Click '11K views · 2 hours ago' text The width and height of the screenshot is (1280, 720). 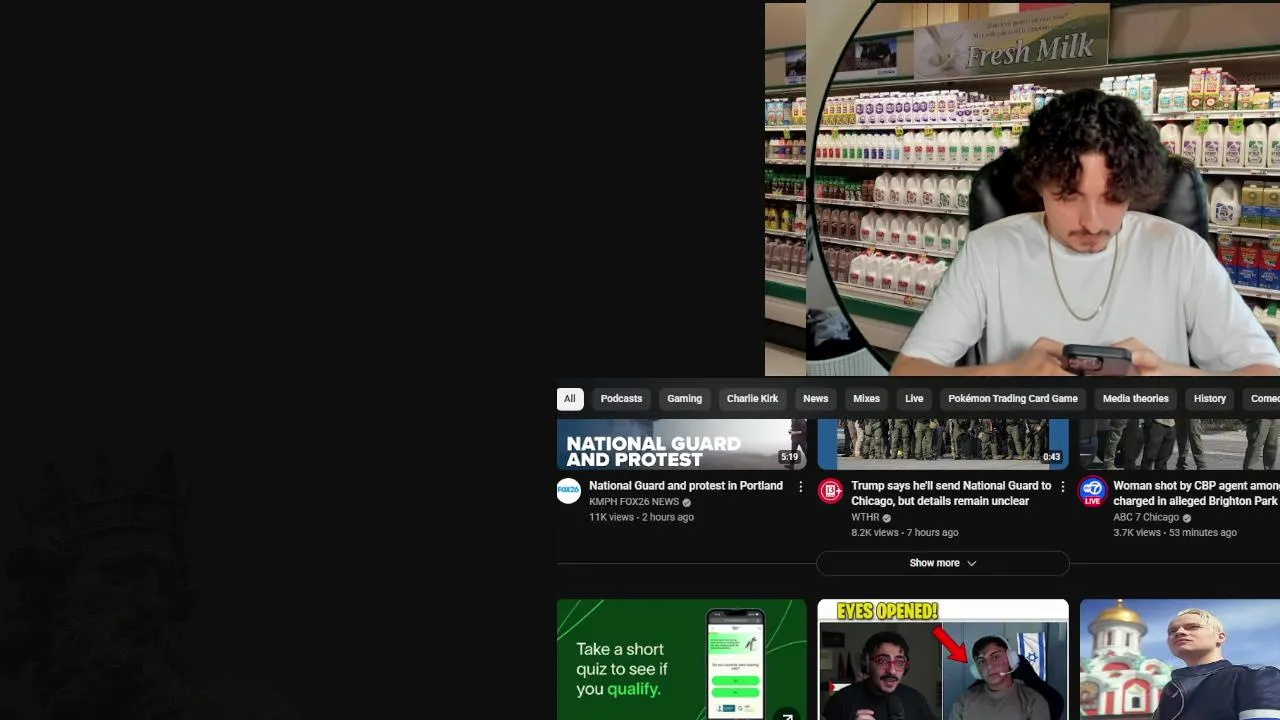click(x=641, y=517)
